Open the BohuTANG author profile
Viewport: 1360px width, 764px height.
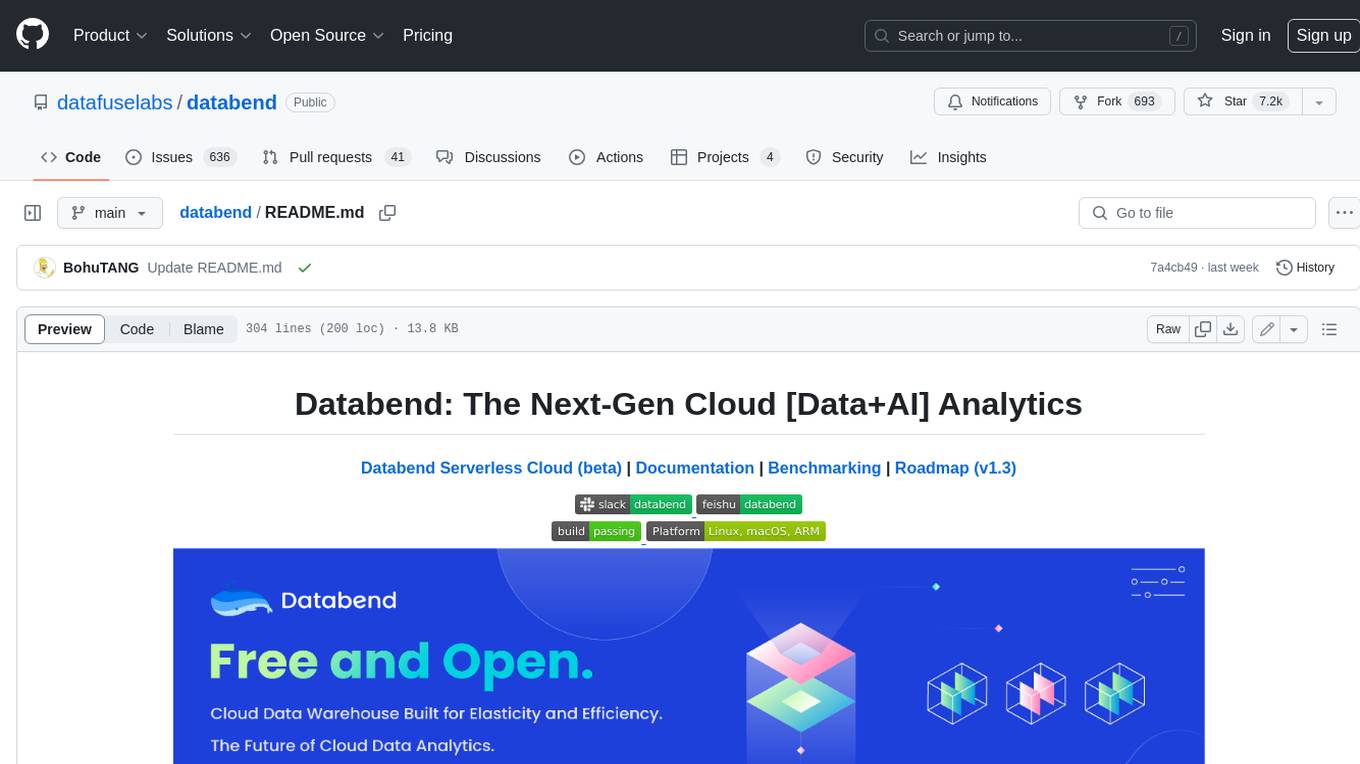coord(101,268)
